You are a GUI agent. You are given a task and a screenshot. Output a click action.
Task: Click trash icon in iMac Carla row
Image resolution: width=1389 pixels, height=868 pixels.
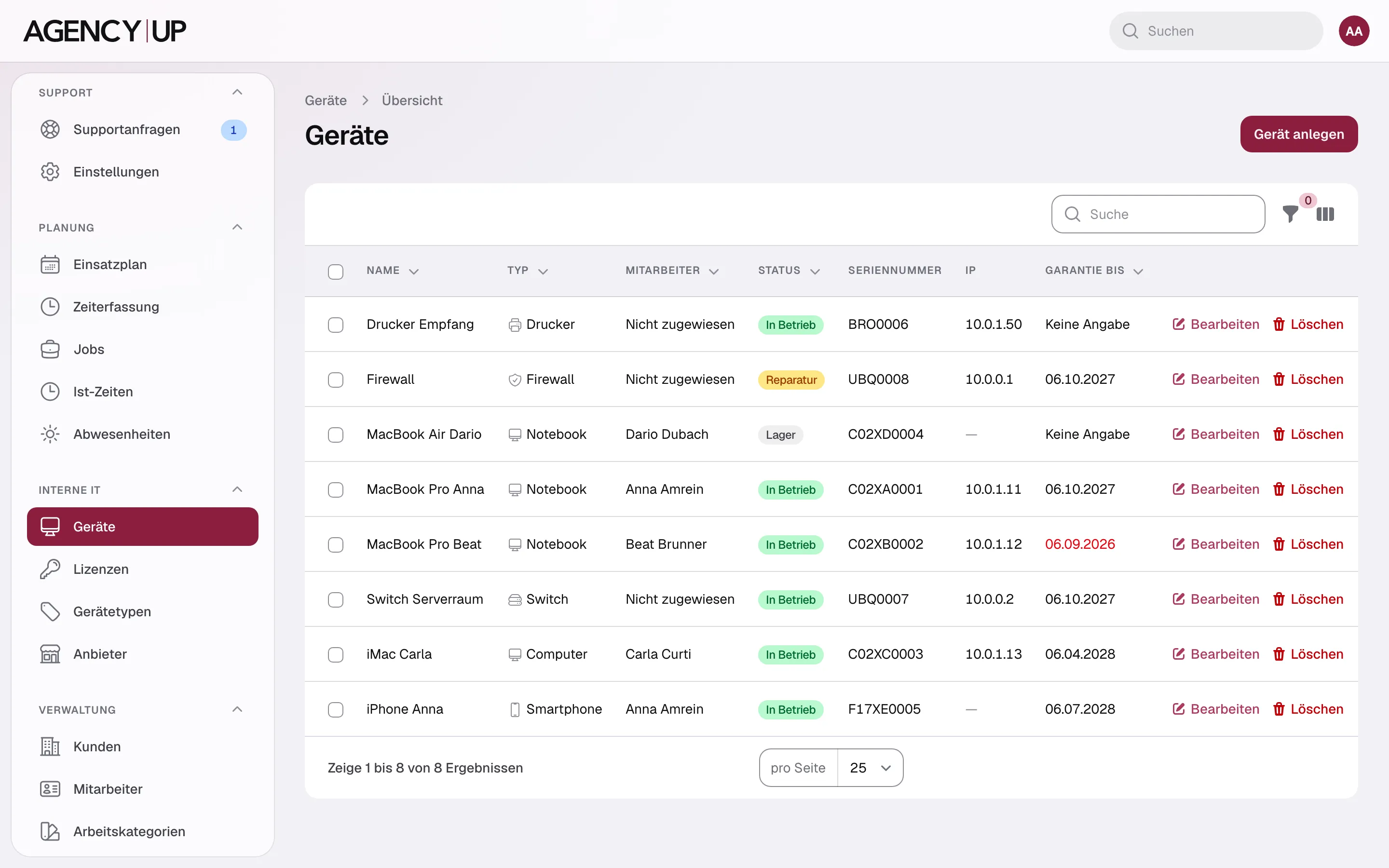pos(1279,654)
